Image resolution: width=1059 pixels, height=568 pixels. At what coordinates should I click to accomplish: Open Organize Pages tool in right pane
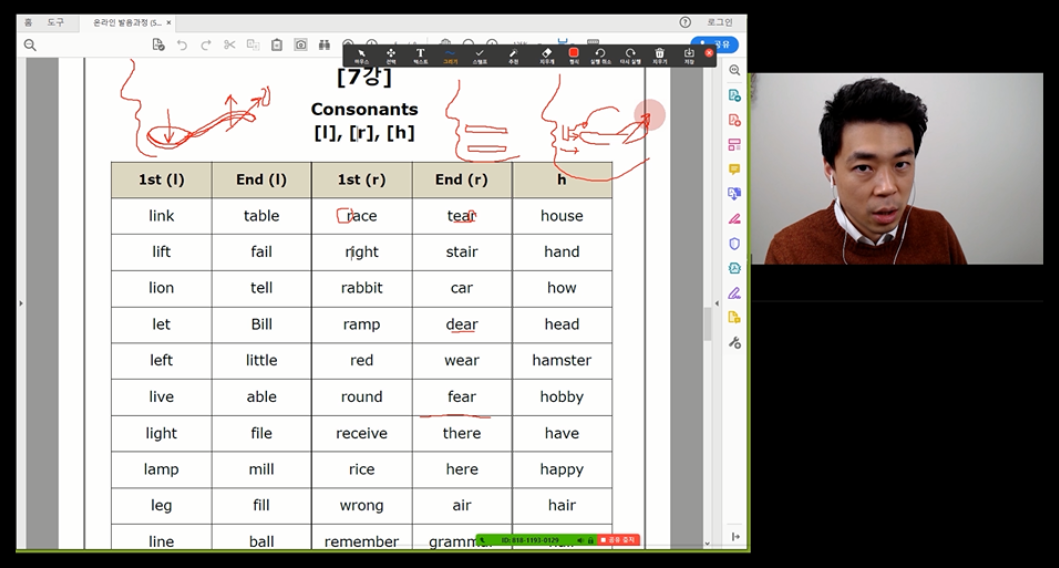pos(735,145)
